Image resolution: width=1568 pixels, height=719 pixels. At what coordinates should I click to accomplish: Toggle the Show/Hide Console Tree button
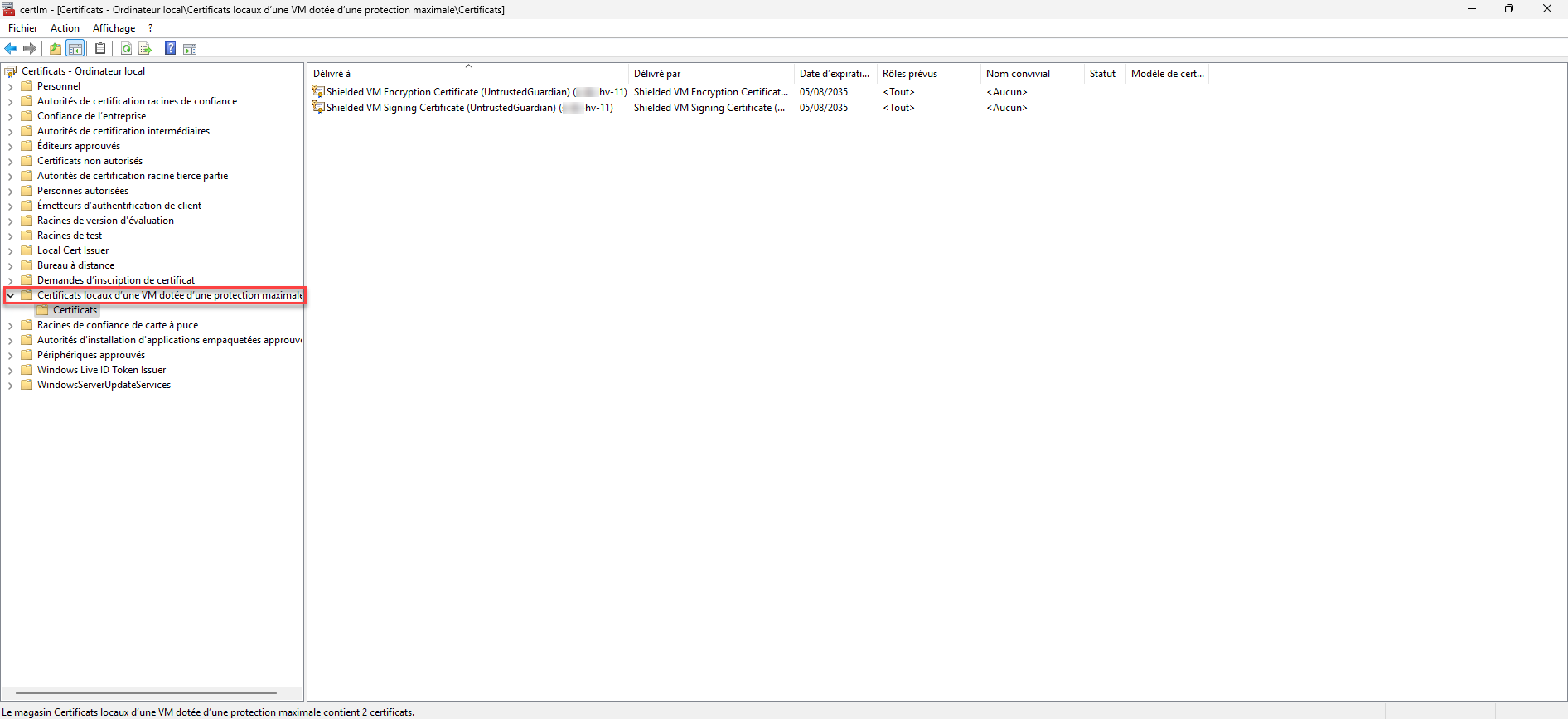point(75,49)
